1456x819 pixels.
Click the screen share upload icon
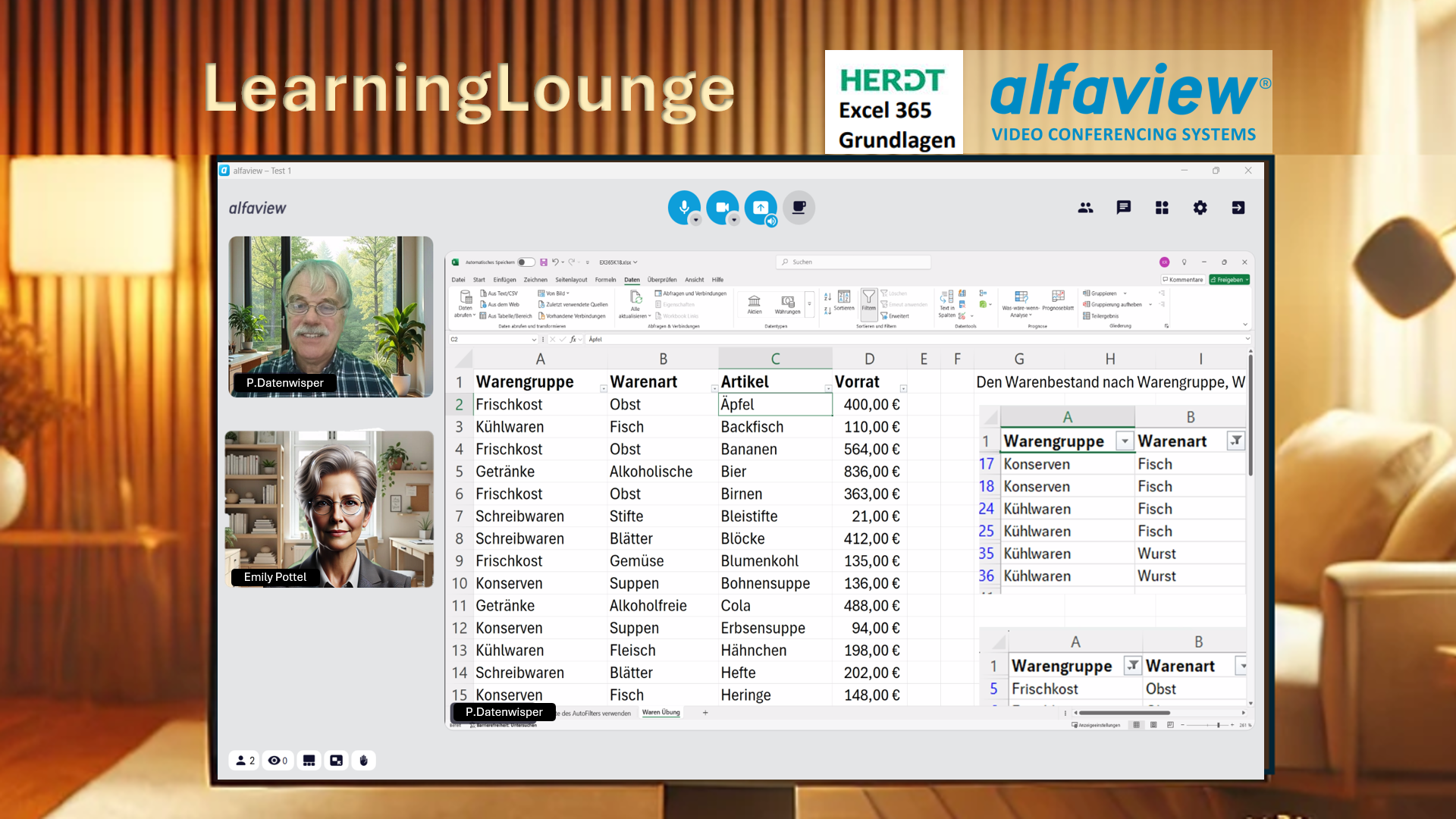click(760, 206)
